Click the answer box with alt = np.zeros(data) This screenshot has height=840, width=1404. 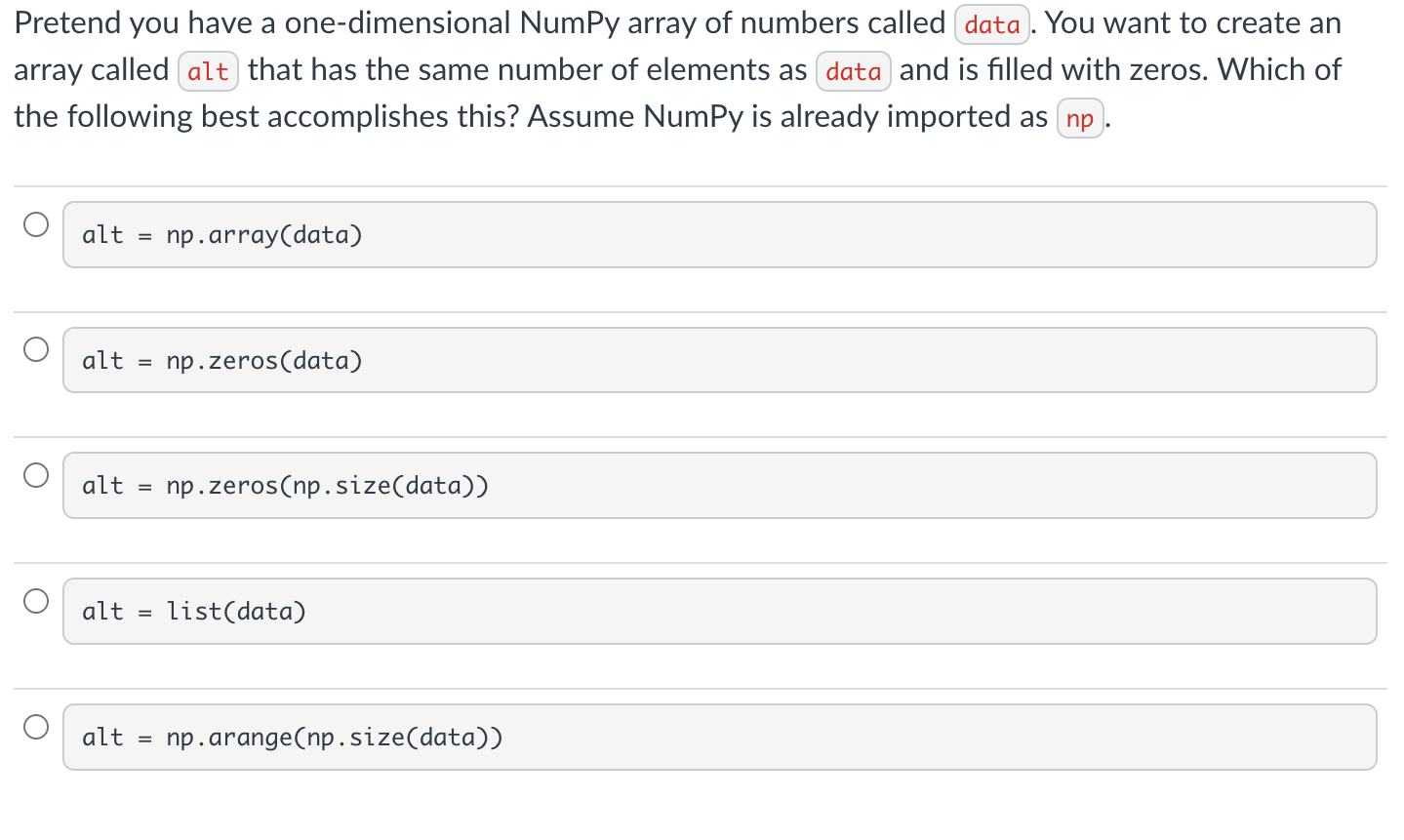(x=719, y=360)
